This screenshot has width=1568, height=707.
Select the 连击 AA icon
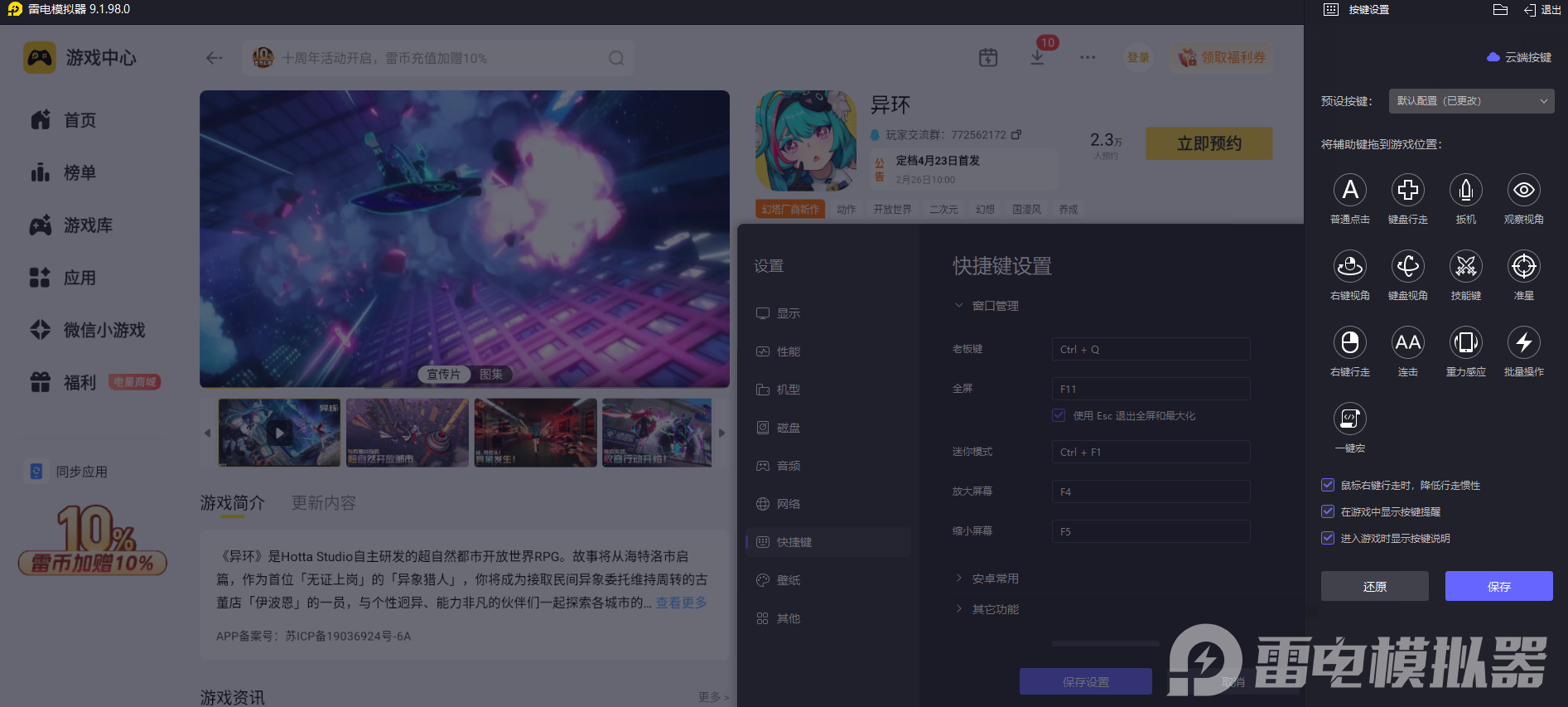[x=1408, y=342]
